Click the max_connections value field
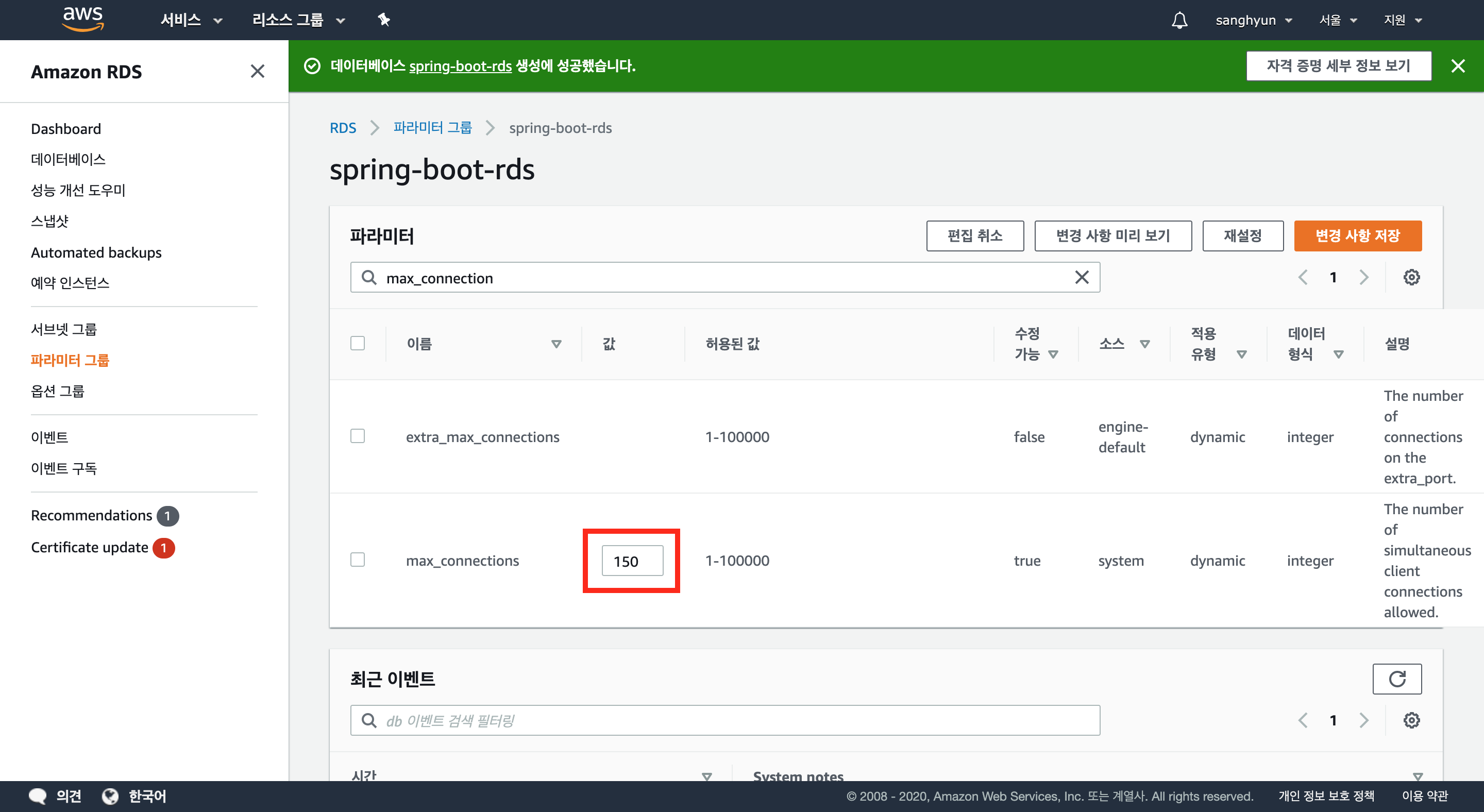The height and width of the screenshot is (812, 1484). point(632,561)
